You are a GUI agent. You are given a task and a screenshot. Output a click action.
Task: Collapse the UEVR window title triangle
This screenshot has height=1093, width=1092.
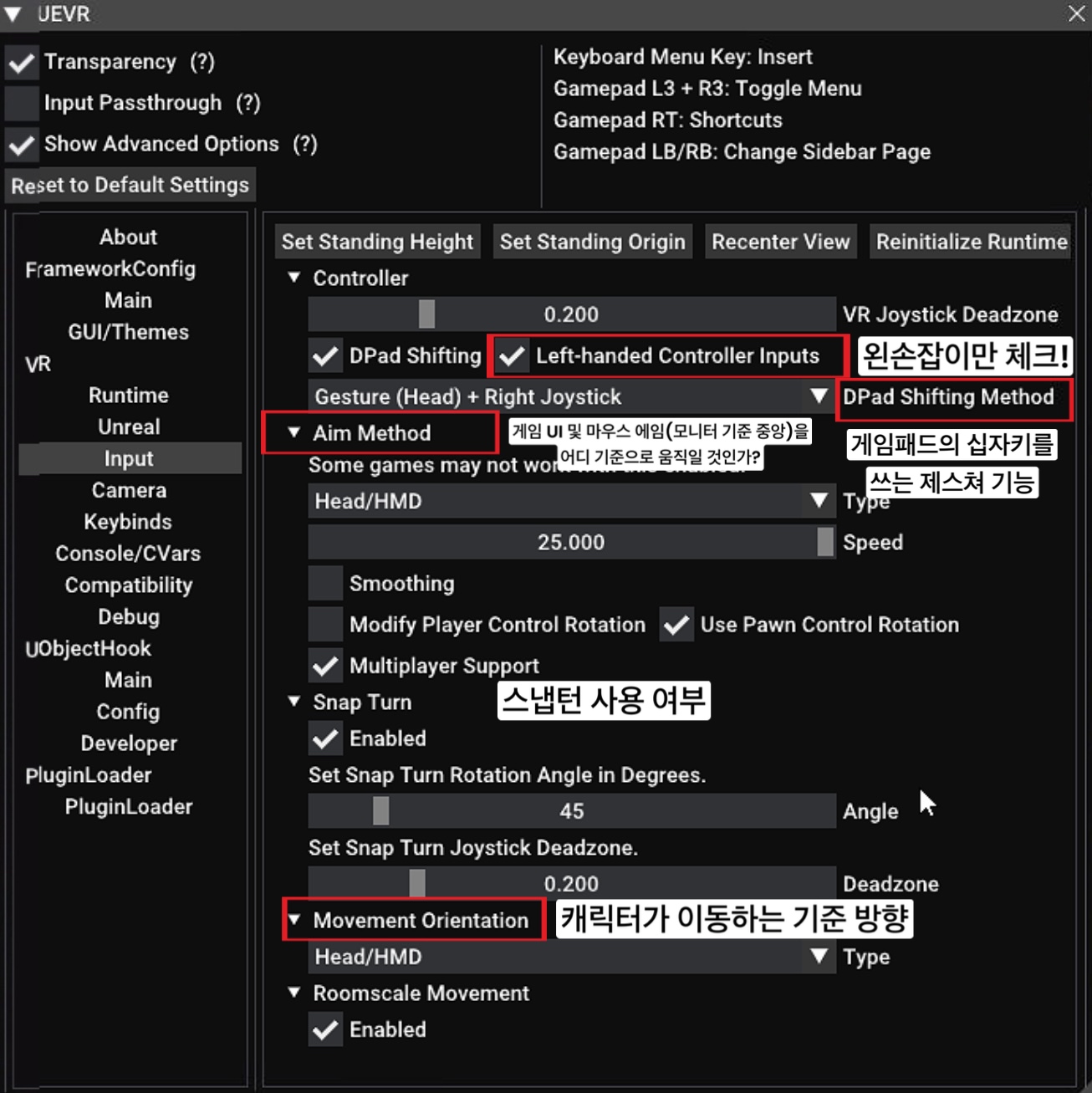pos(13,14)
